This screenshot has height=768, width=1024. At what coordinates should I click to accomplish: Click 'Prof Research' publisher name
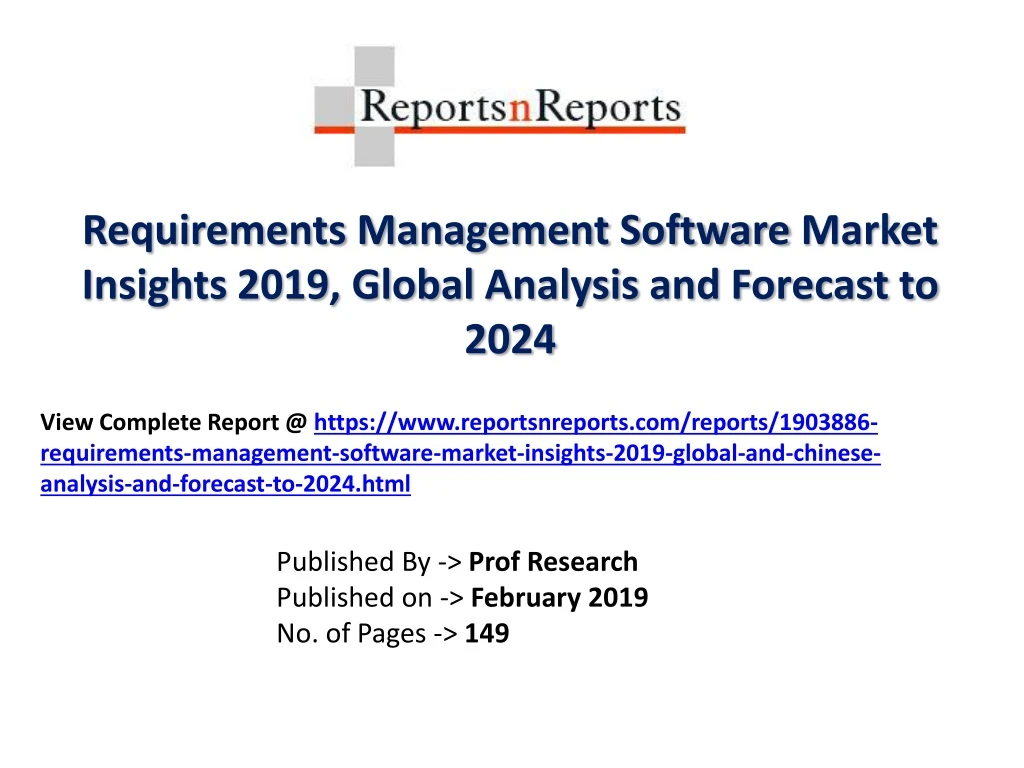pyautogui.click(x=553, y=562)
